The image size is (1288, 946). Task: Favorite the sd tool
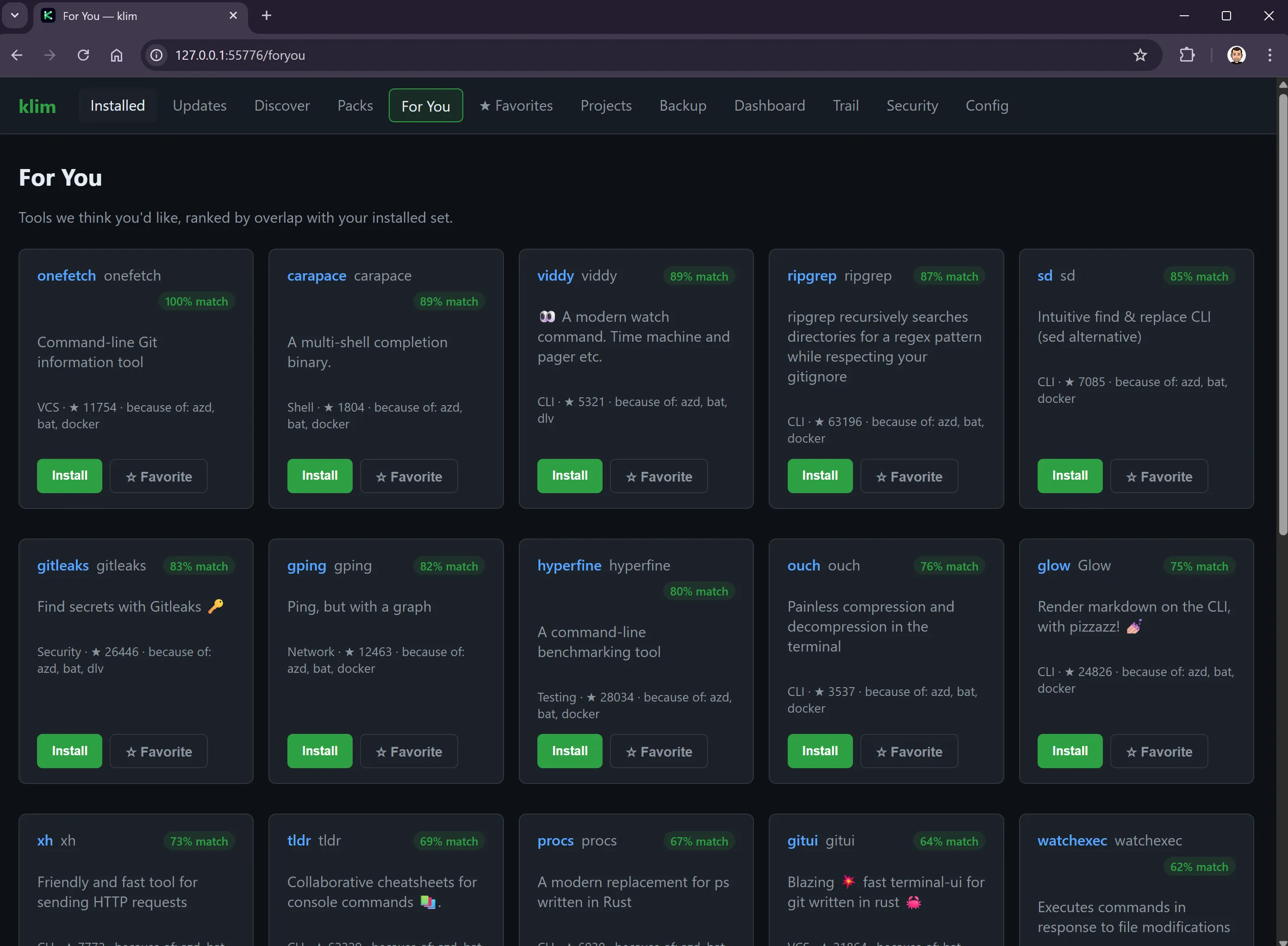[x=1159, y=476]
